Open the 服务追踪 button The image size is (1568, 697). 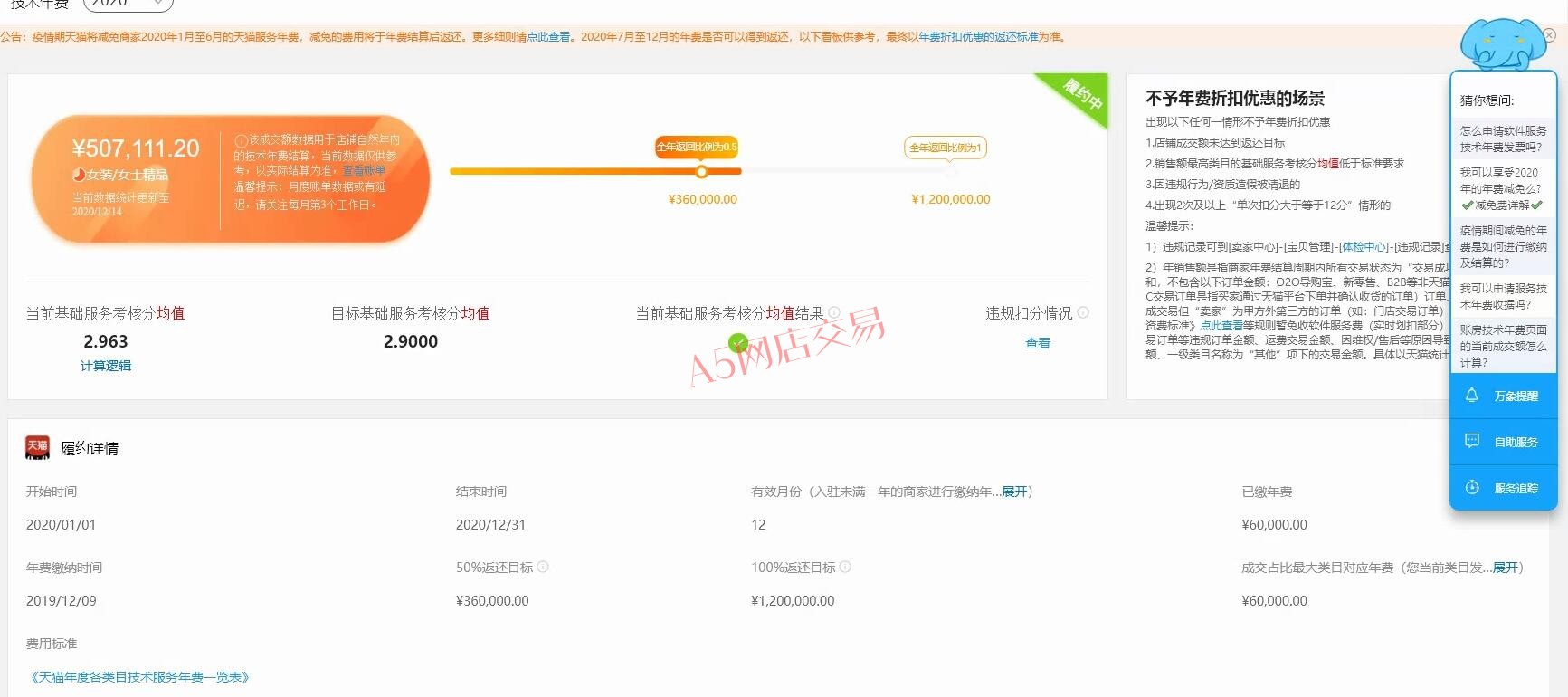click(x=1503, y=488)
